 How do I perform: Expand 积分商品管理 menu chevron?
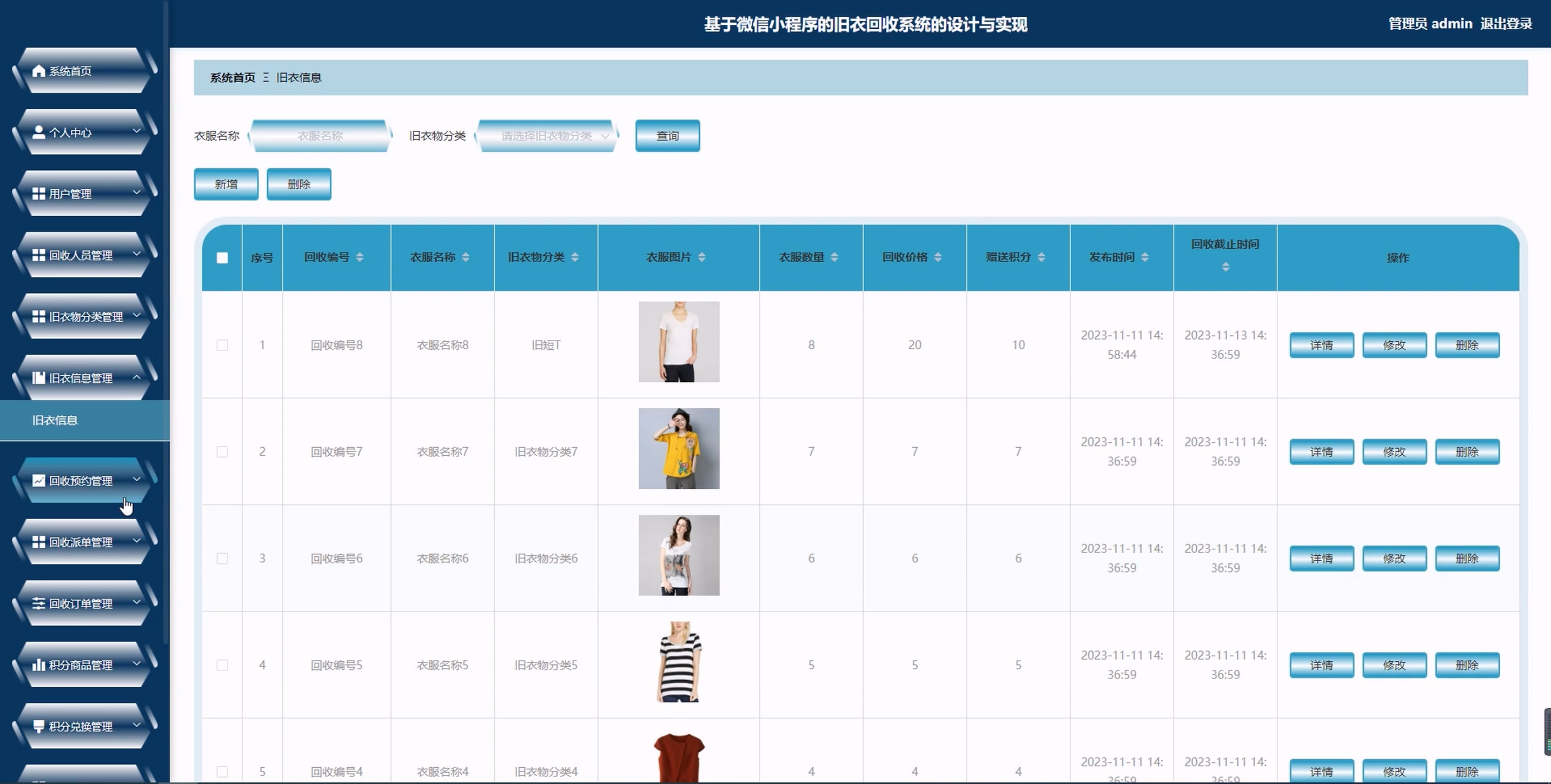(137, 663)
